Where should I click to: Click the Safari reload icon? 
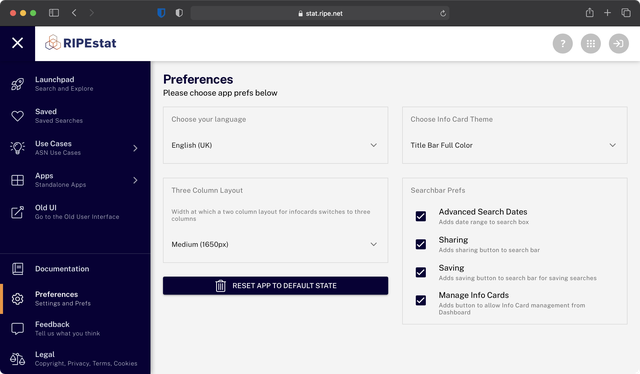click(443, 13)
